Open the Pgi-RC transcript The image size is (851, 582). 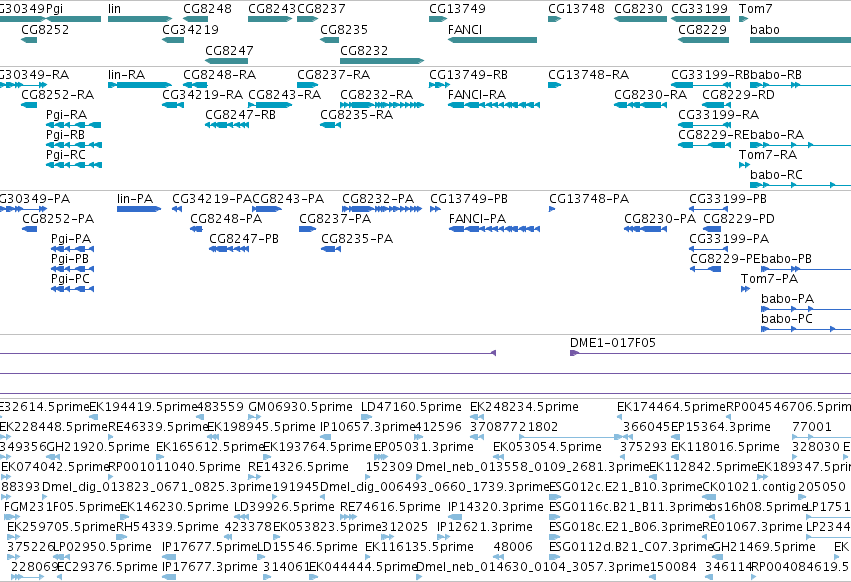[74, 165]
